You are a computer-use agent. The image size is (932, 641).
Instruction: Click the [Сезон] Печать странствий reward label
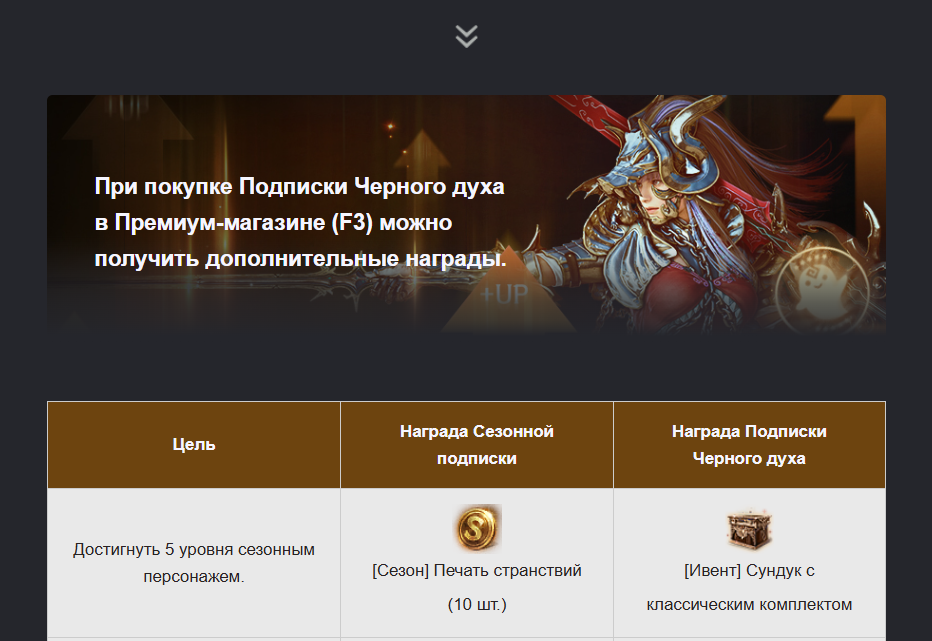click(477, 570)
